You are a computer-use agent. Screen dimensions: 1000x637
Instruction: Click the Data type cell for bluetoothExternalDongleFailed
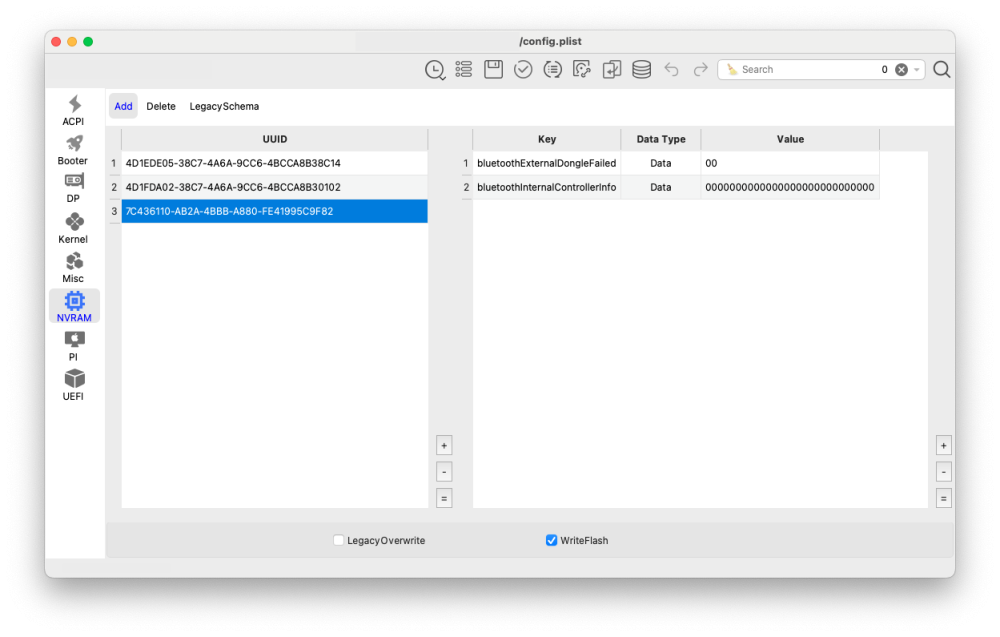[x=661, y=163]
